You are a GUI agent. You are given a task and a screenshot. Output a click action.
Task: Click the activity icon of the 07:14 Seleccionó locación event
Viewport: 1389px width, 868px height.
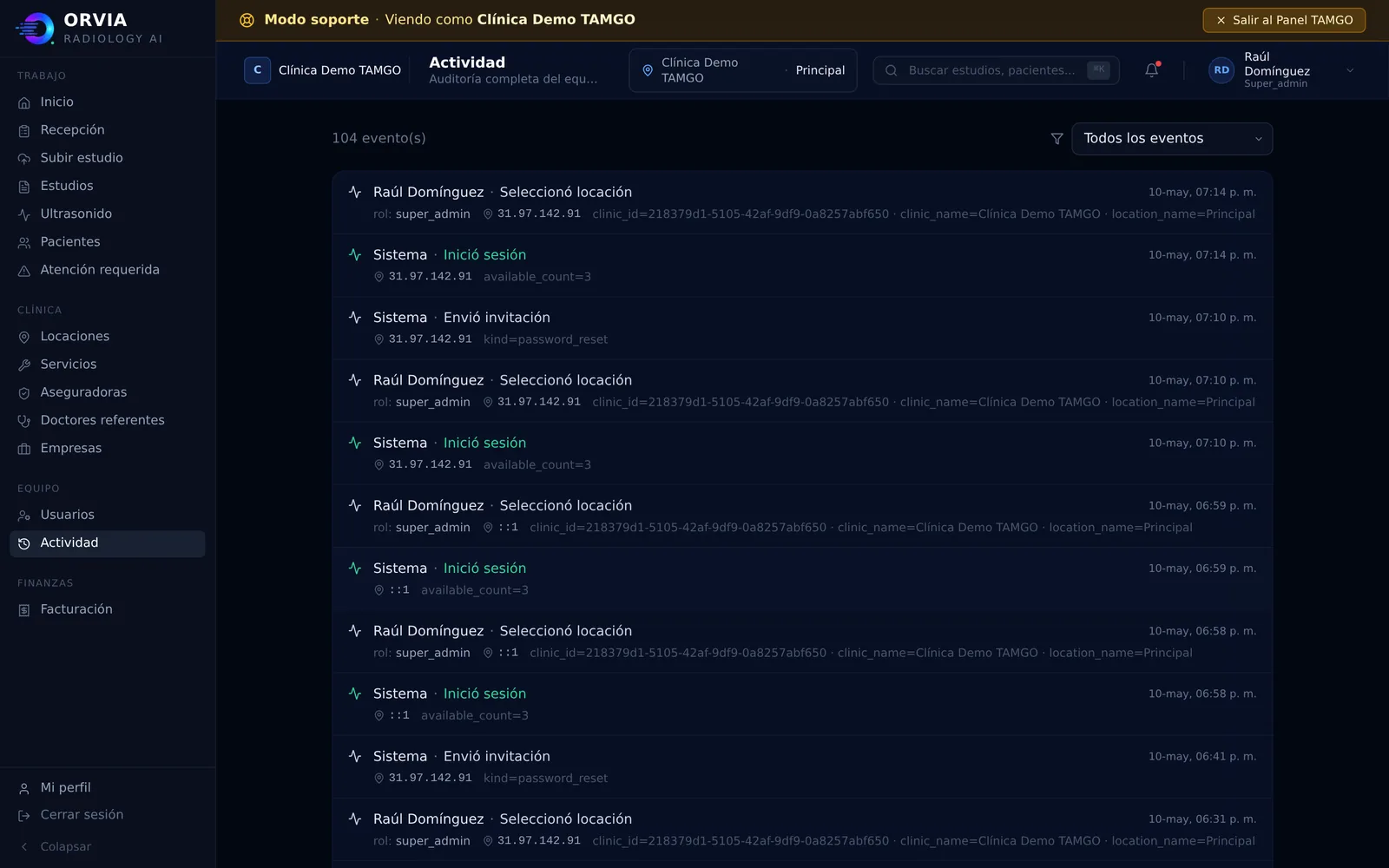click(x=355, y=192)
